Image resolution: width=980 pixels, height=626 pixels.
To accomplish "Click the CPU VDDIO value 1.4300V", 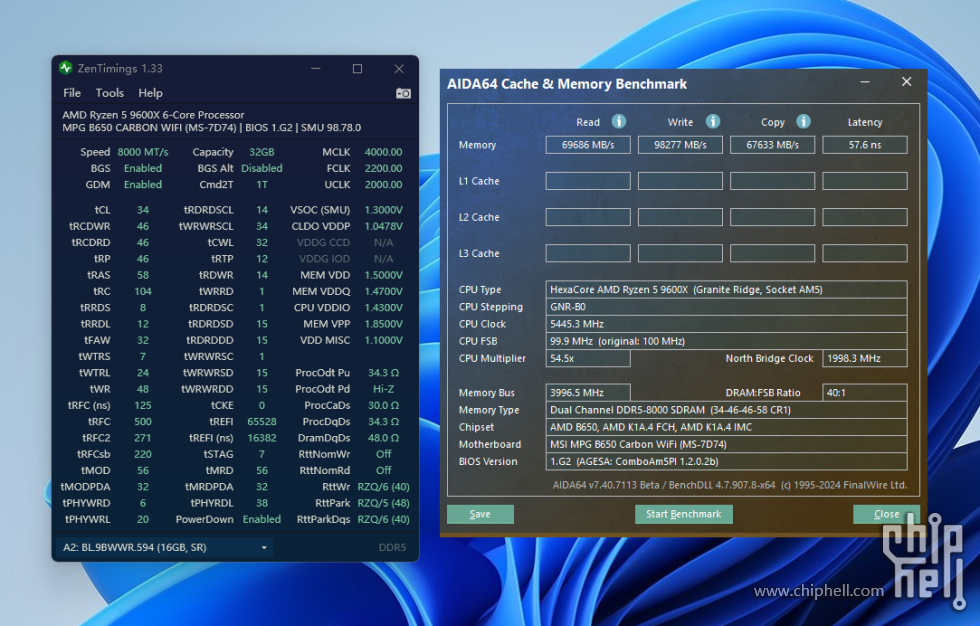I will point(383,307).
